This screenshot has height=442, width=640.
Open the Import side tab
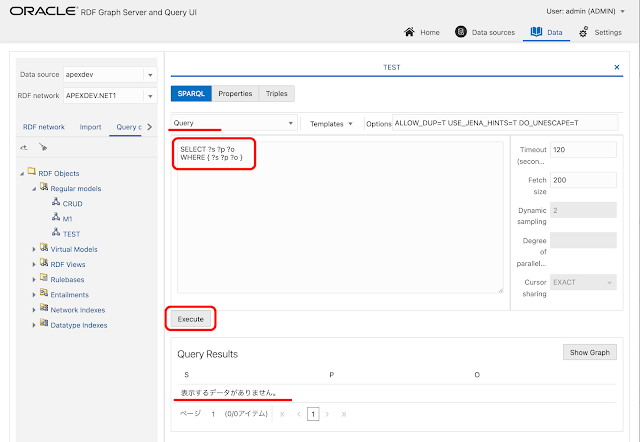[90, 127]
